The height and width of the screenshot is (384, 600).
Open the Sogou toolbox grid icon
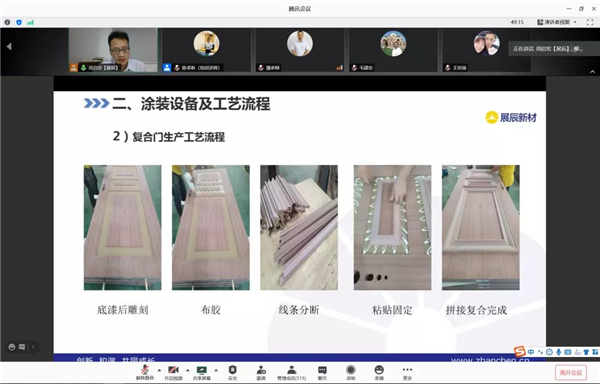[x=595, y=352]
